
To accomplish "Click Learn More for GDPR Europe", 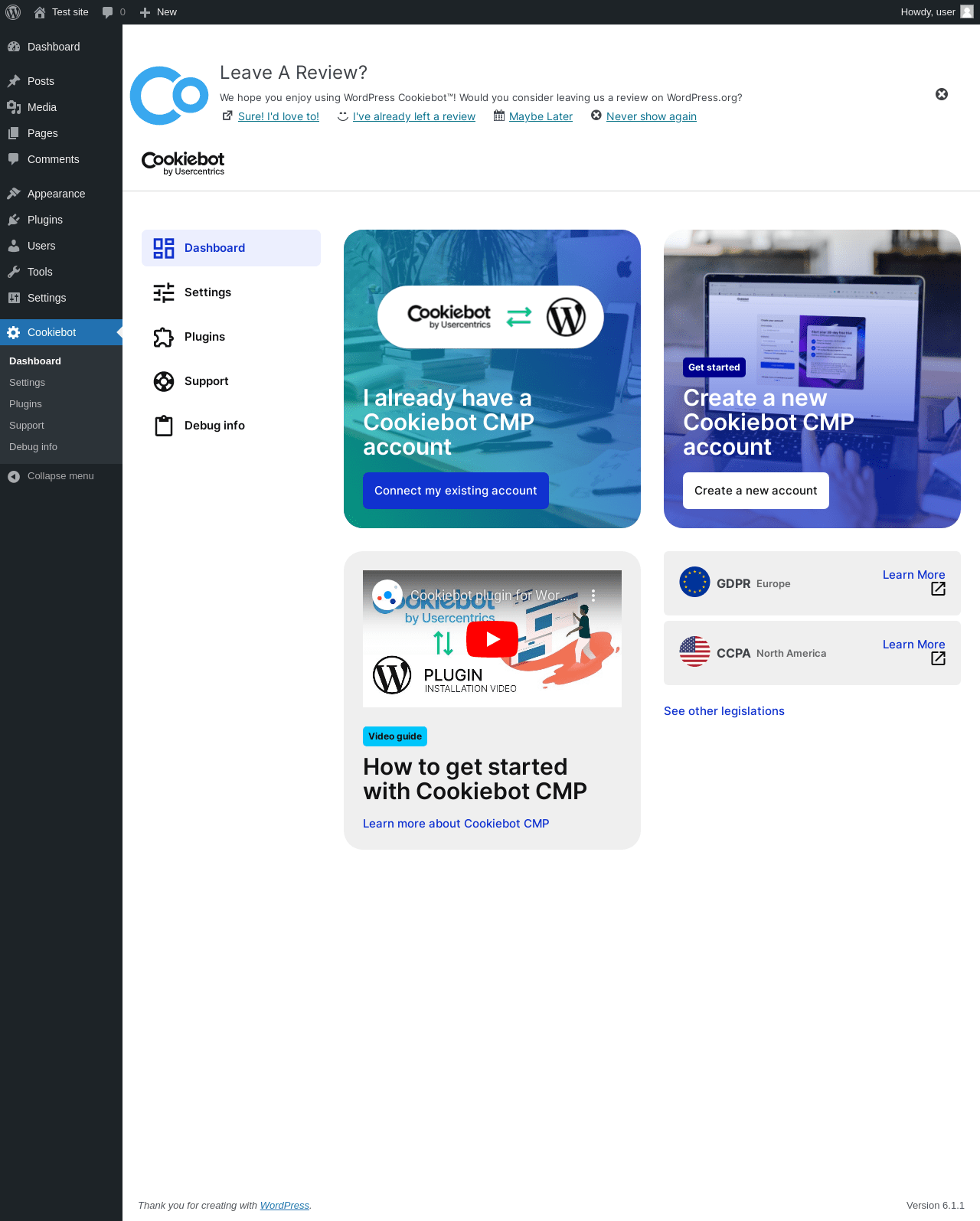I will point(913,575).
